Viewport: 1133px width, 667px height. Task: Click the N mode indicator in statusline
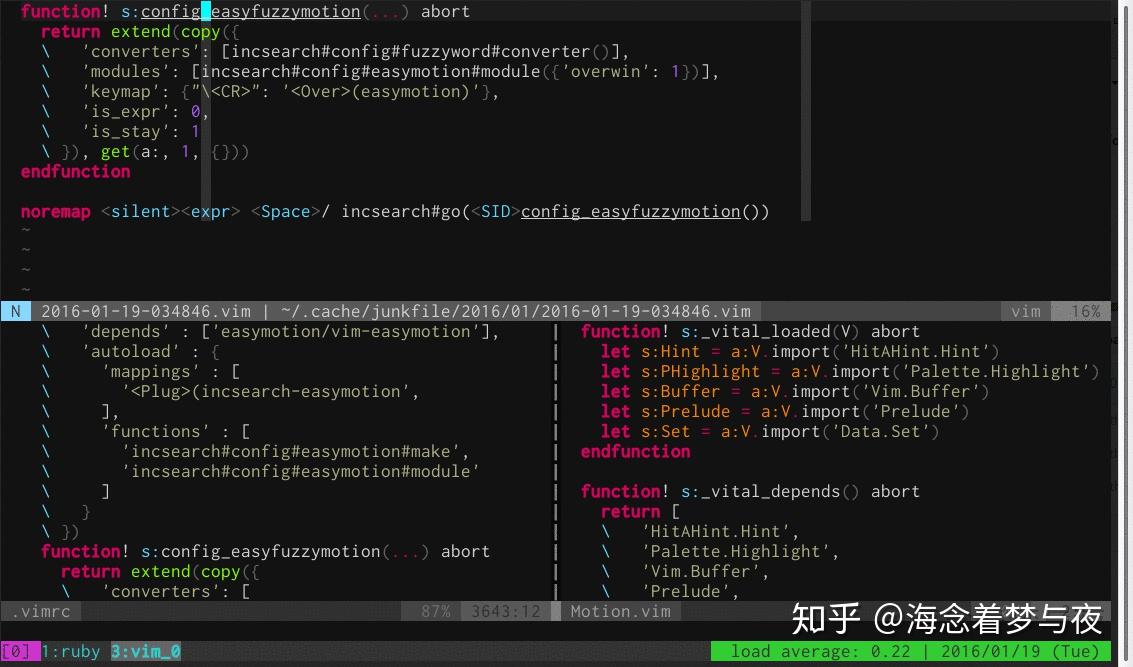[x=14, y=311]
